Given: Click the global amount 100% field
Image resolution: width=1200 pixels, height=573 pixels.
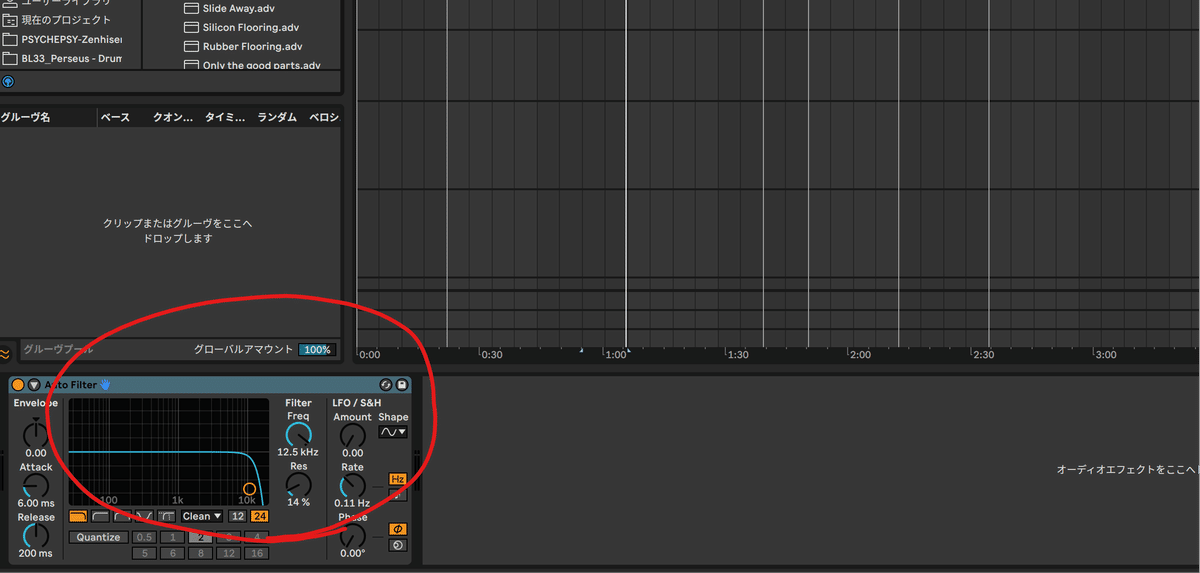Looking at the screenshot, I should (x=317, y=350).
